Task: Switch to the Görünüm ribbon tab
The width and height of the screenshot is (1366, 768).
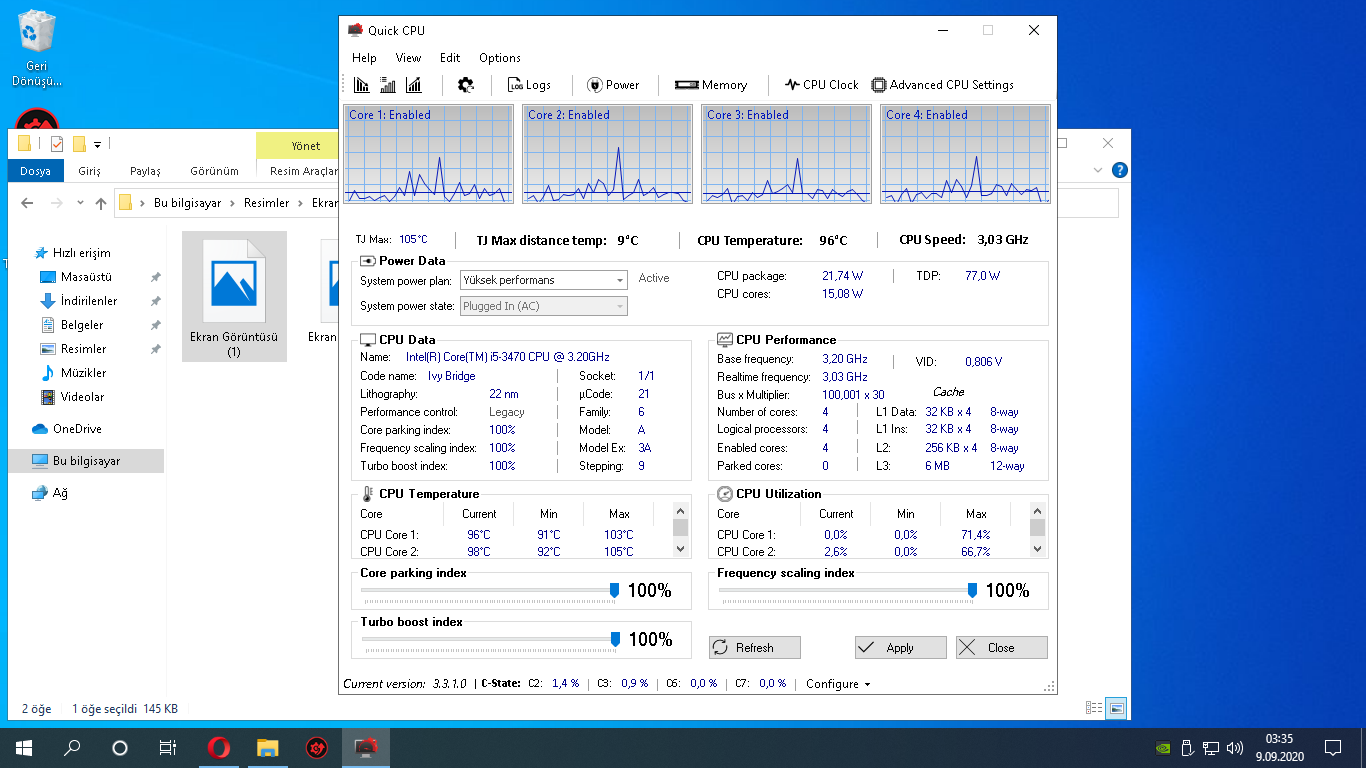Action: point(214,171)
